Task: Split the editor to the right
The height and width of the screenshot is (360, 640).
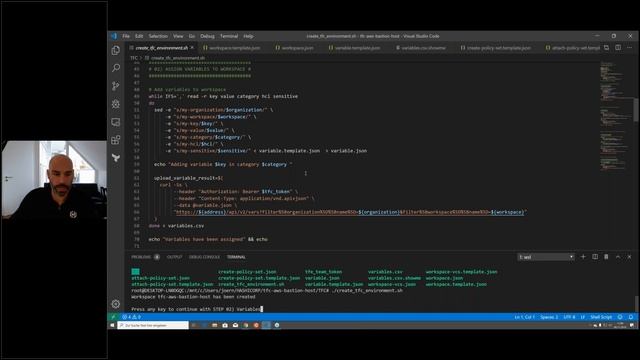Action: (618, 48)
